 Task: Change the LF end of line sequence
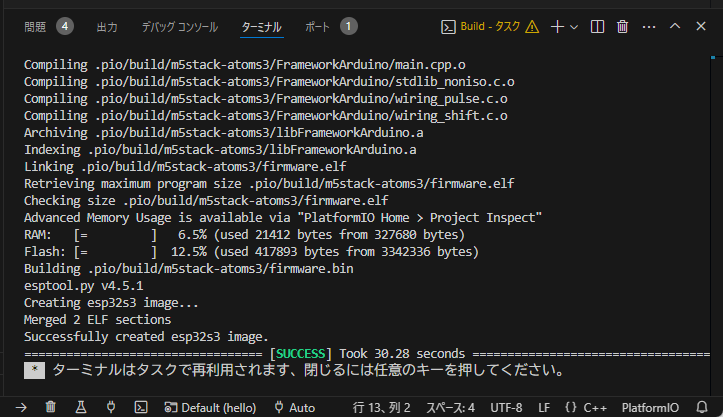click(544, 408)
